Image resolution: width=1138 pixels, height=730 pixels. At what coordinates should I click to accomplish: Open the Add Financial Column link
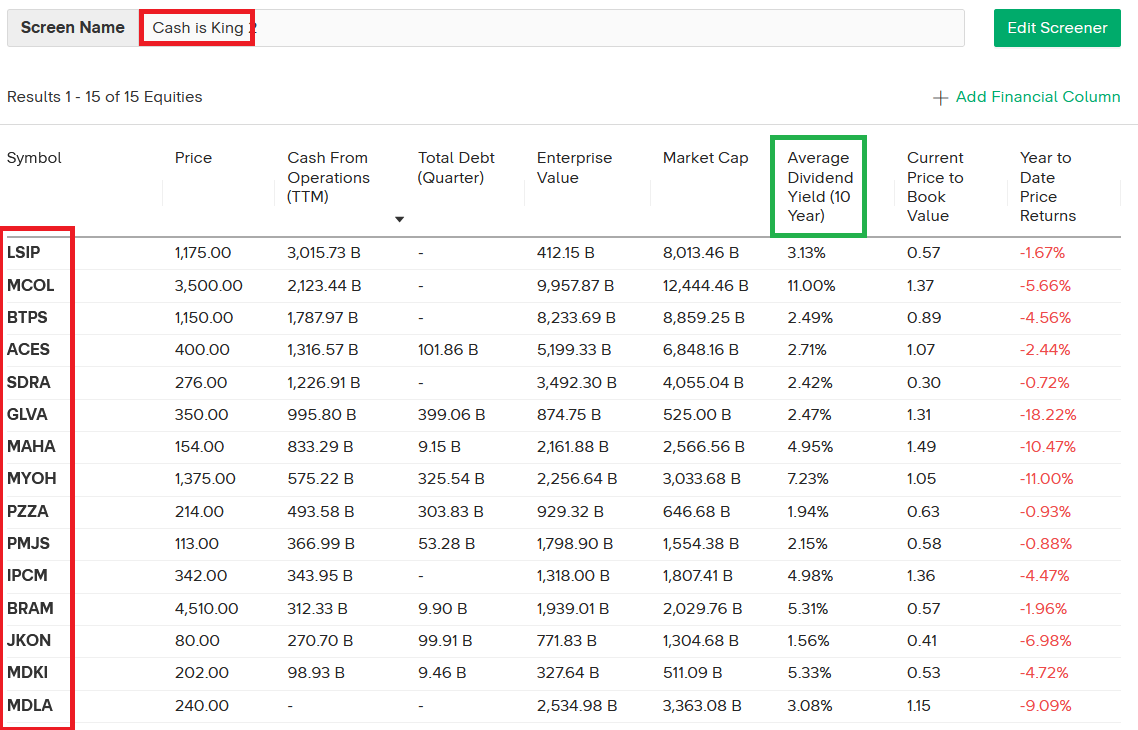[1037, 97]
